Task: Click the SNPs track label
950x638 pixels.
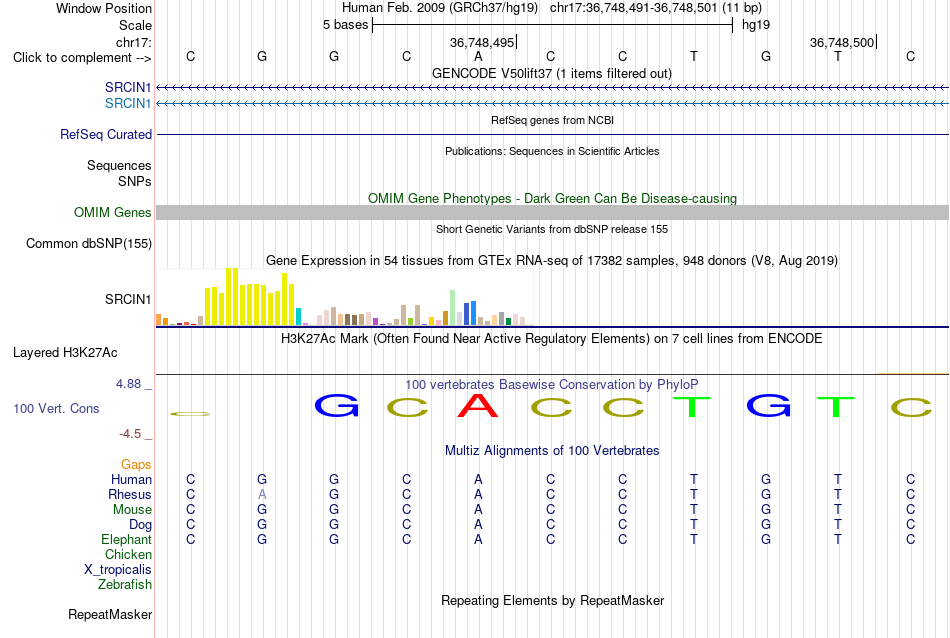Action: point(135,181)
